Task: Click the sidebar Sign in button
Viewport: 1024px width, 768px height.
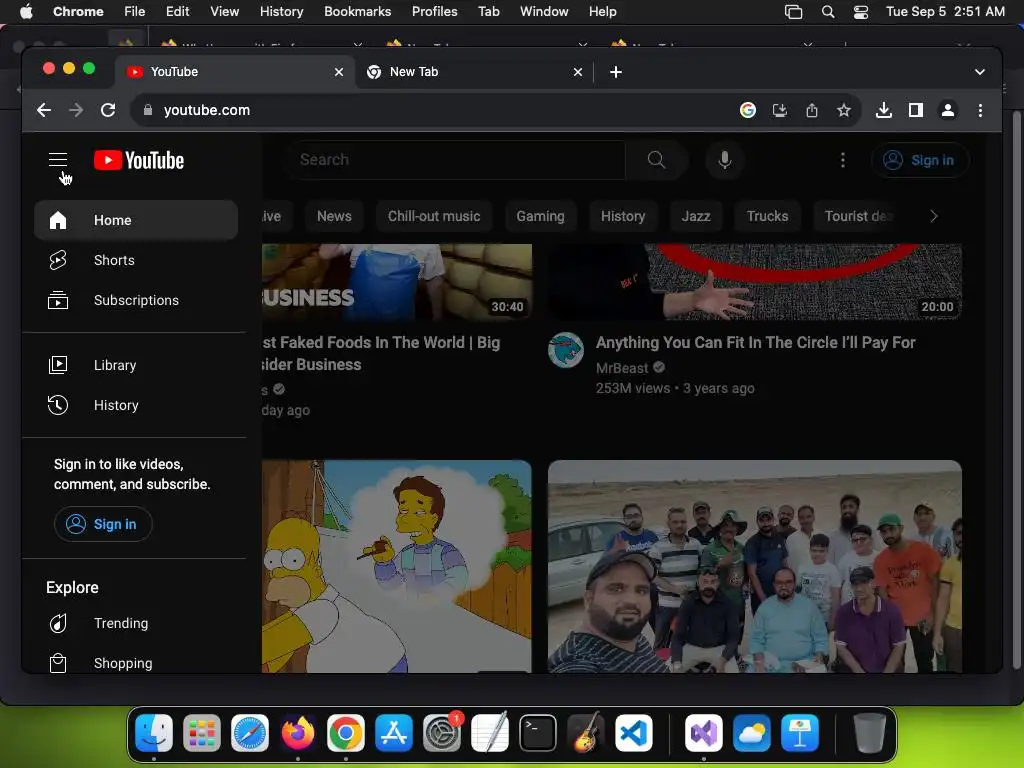Action: [x=103, y=524]
